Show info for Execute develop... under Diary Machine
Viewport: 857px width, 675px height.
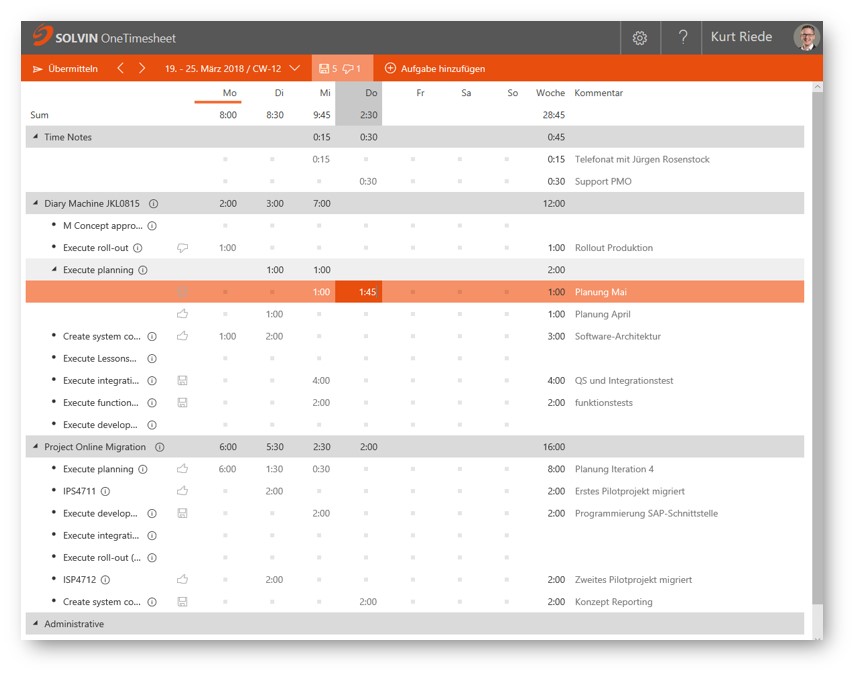pos(152,425)
